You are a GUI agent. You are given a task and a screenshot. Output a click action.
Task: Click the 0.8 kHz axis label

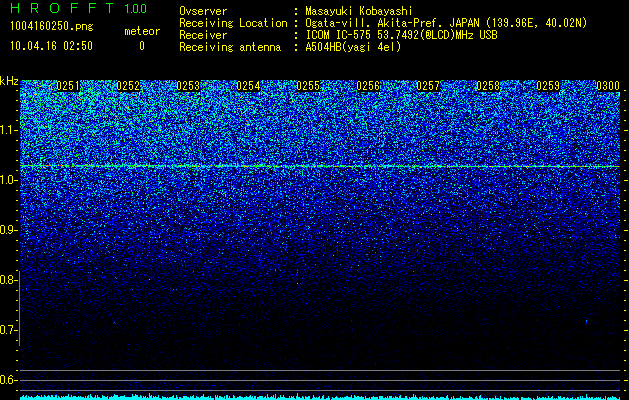coord(7,280)
